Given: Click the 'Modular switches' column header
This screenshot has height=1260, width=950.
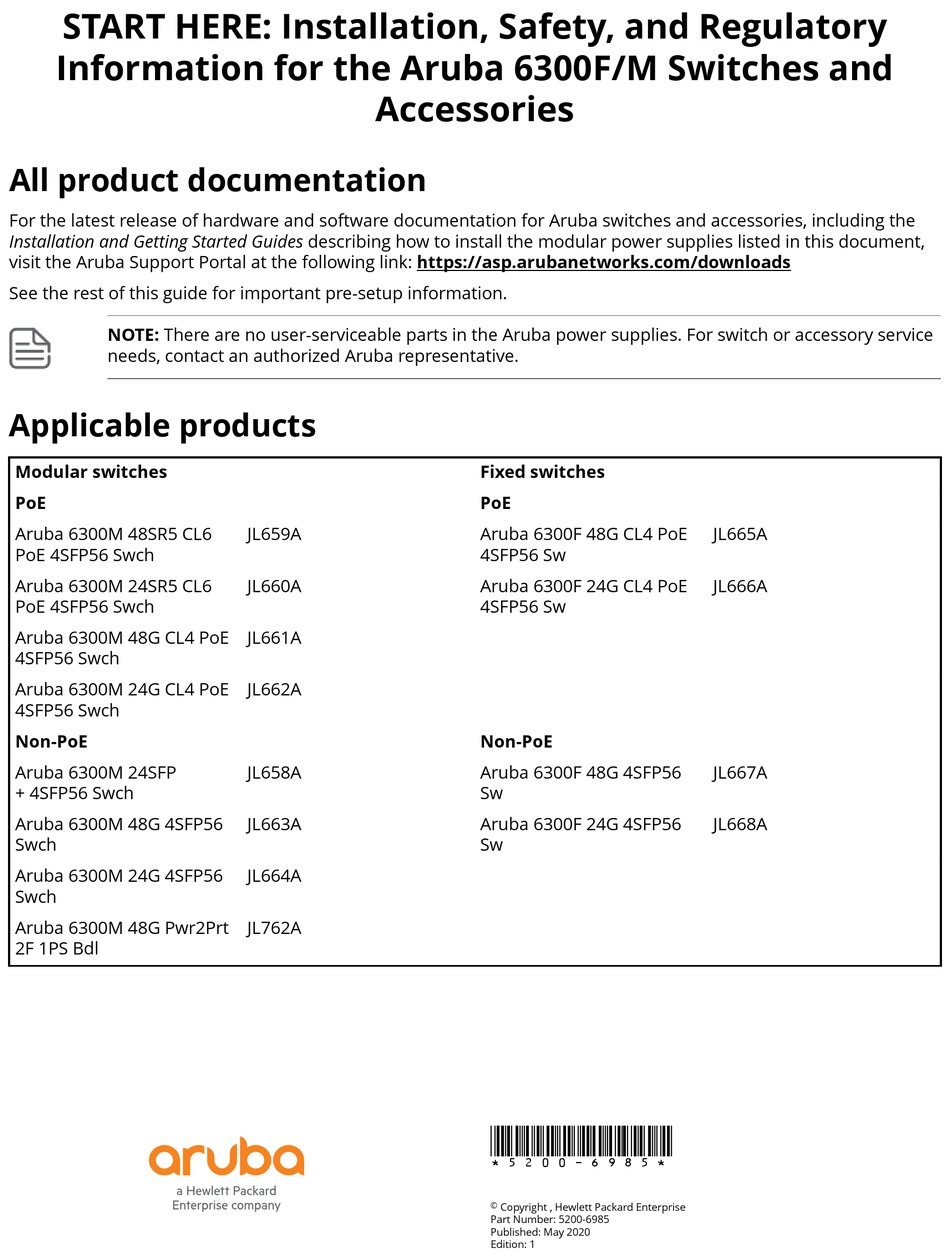Looking at the screenshot, I should pos(91,472).
